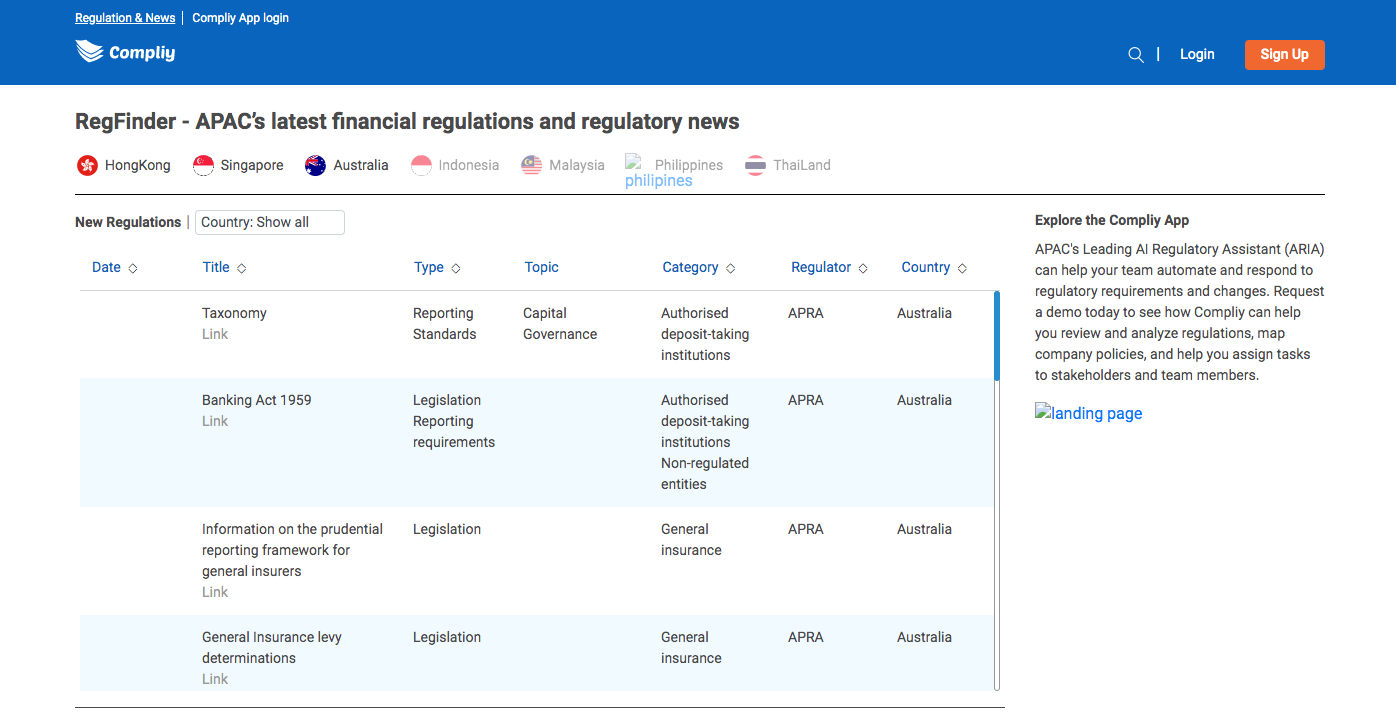
Task: Click the Title column header
Action: (216, 267)
